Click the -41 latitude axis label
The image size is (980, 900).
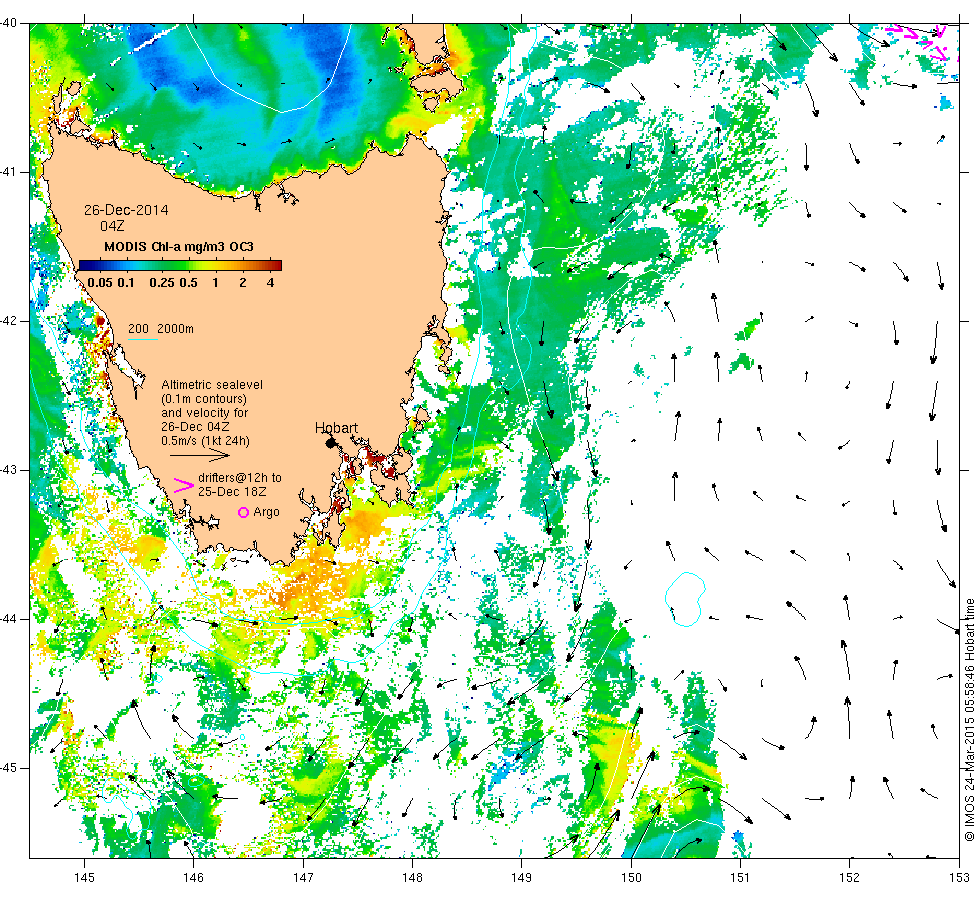(x=9, y=172)
